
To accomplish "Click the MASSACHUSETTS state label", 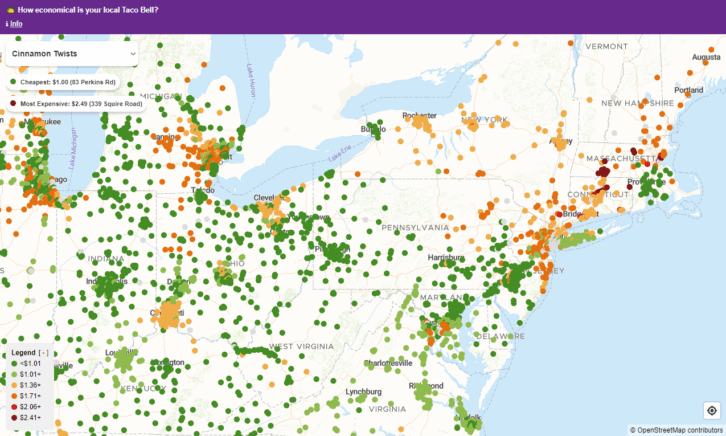I will click(621, 159).
